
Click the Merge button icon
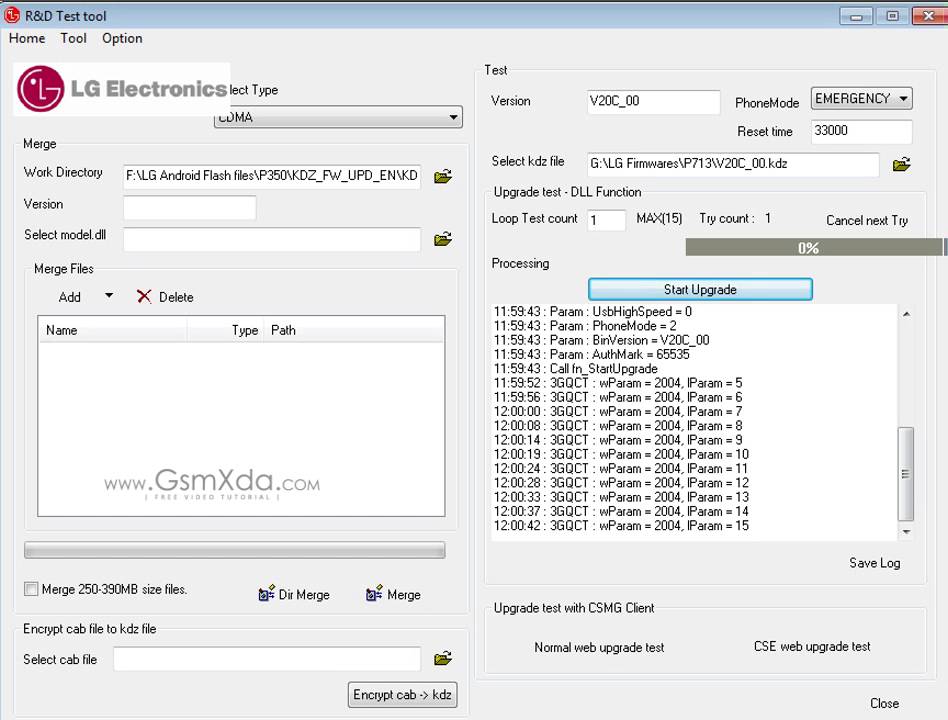coord(374,593)
